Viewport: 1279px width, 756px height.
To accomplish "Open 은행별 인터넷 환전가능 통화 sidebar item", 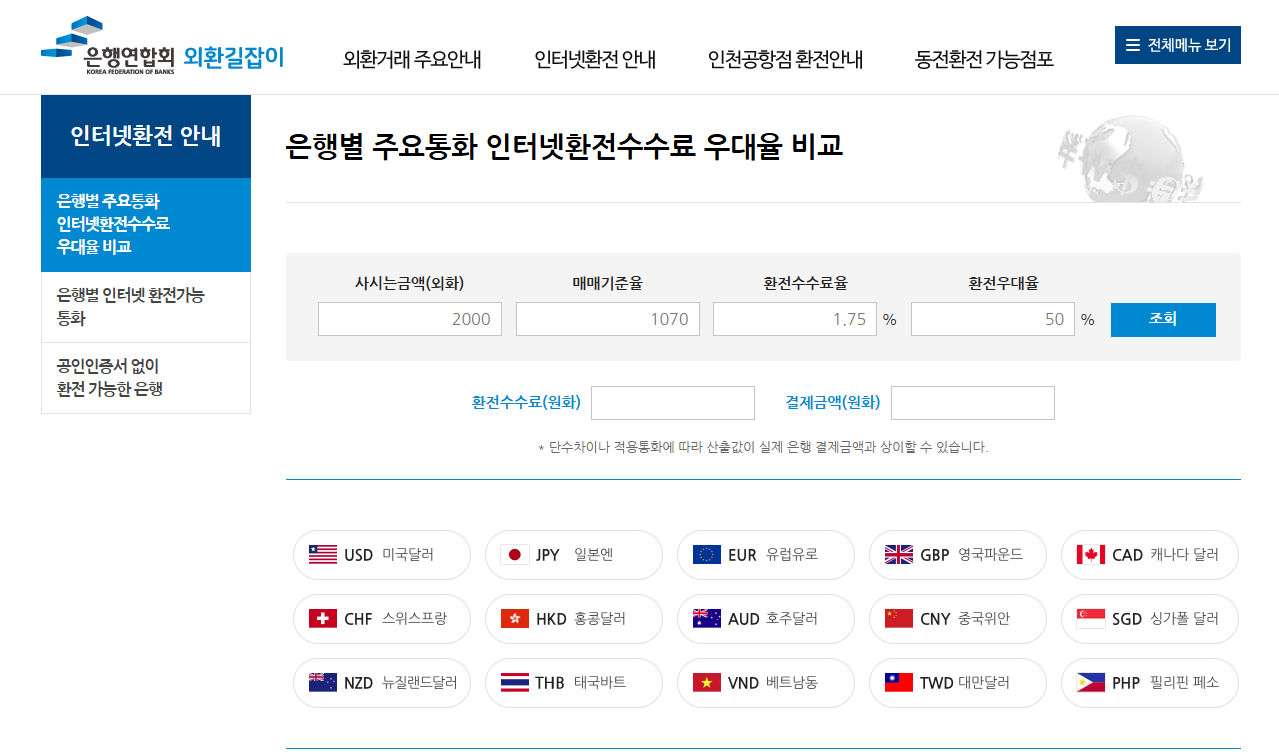I will [146, 307].
